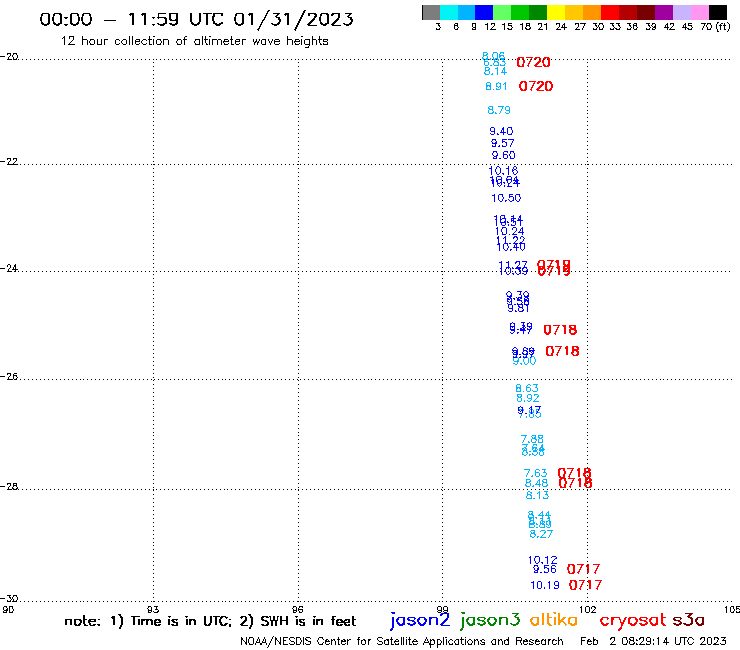Click the '45' legend scale label
Screen dimensions: 740x650
click(687, 26)
